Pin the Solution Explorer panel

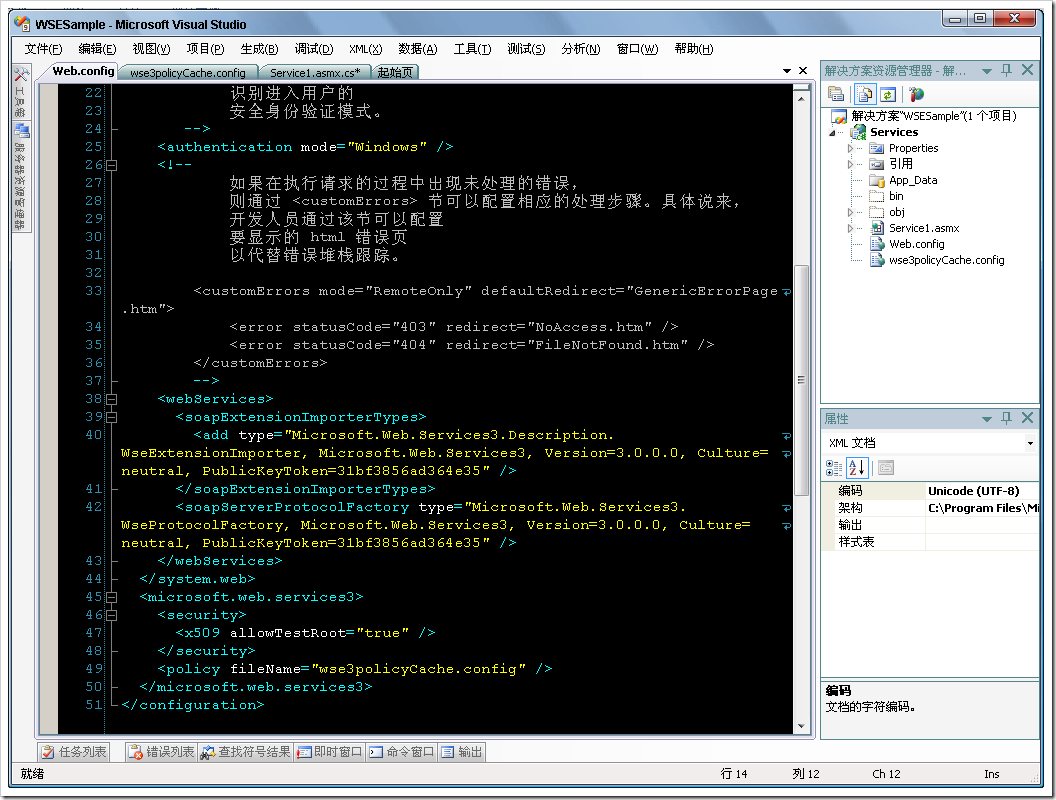pyautogui.click(x=1006, y=70)
